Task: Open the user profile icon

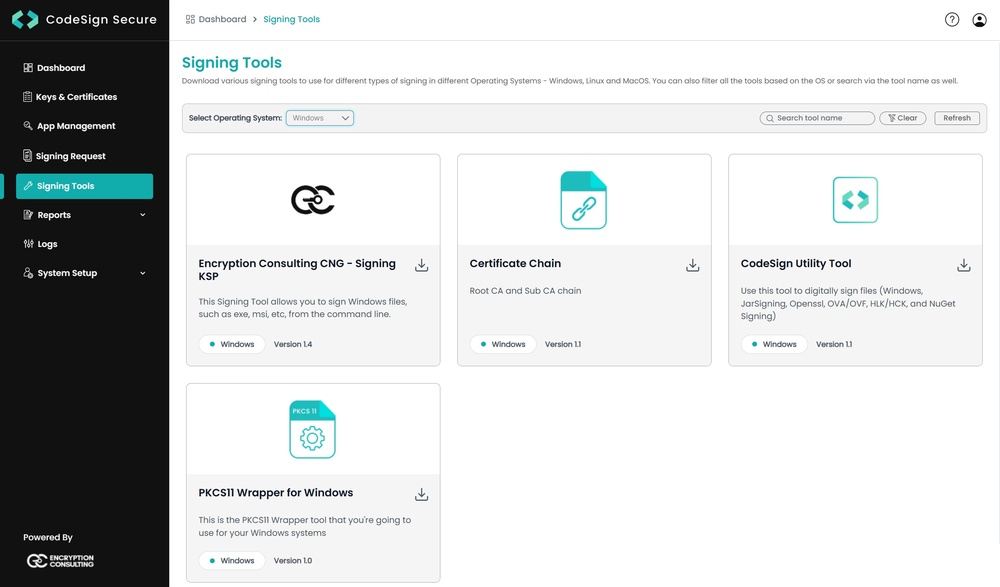Action: point(979,20)
